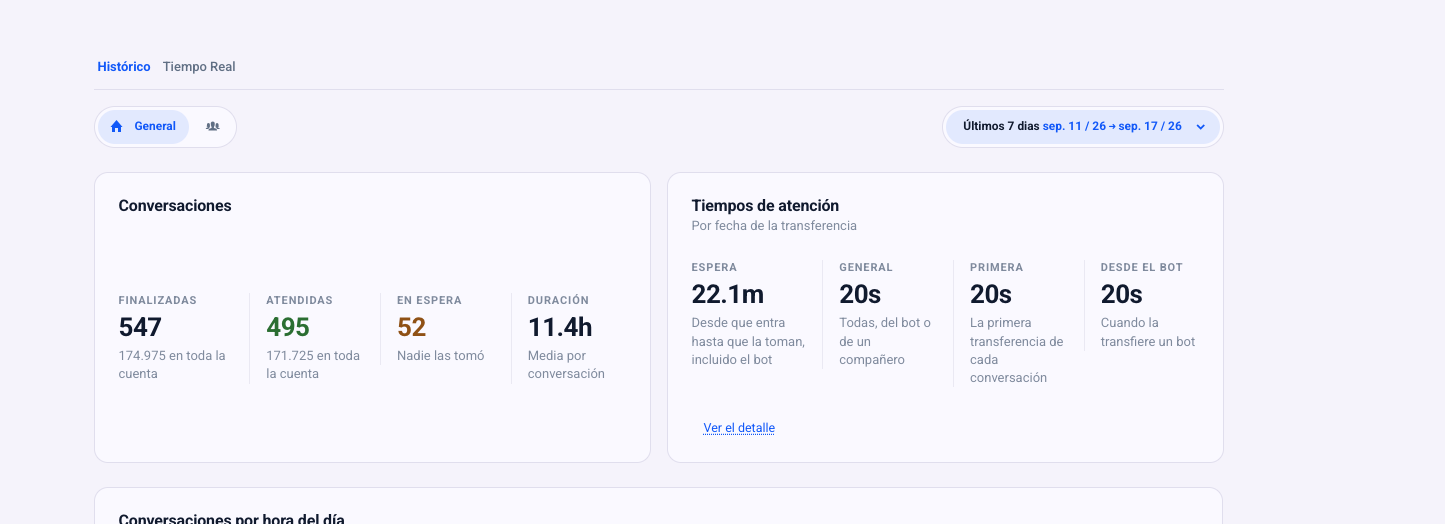Click the 20s value under Primera

tap(991, 294)
